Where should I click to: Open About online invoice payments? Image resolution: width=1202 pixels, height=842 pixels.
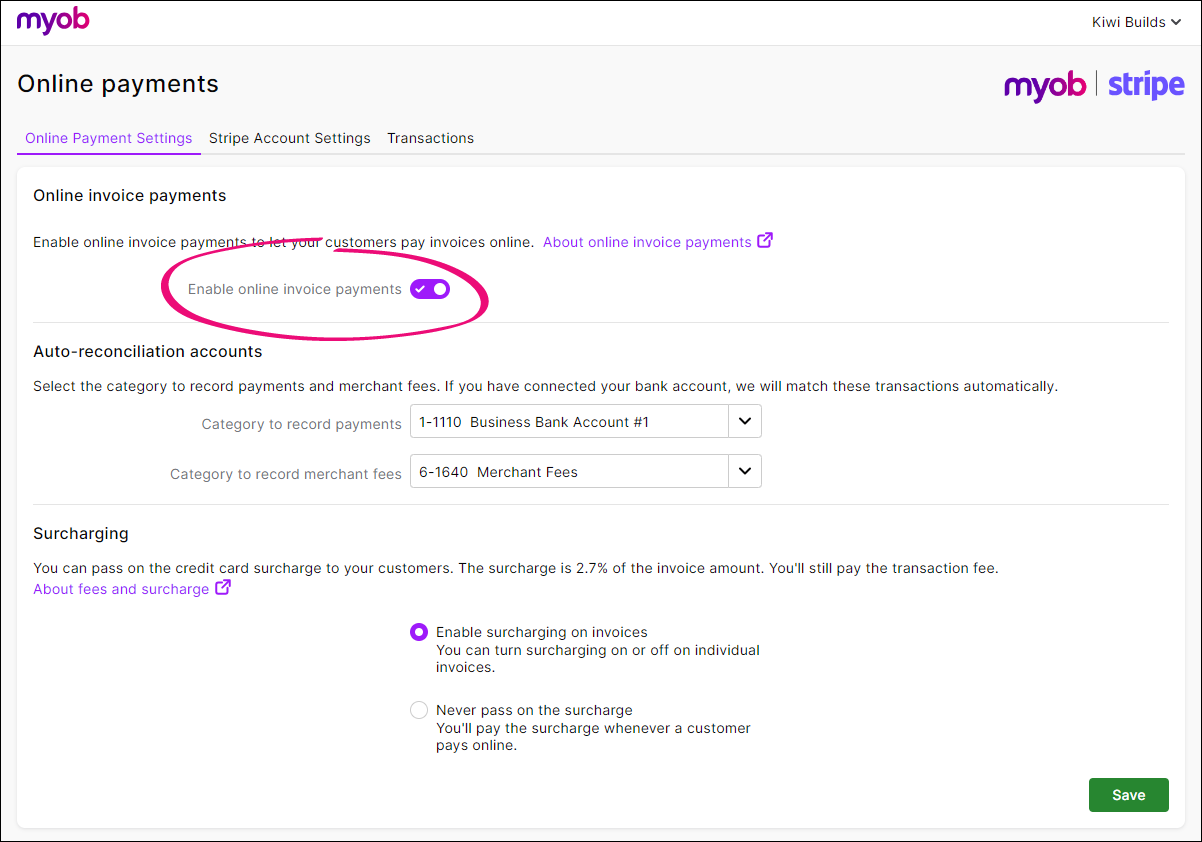pyautogui.click(x=645, y=241)
